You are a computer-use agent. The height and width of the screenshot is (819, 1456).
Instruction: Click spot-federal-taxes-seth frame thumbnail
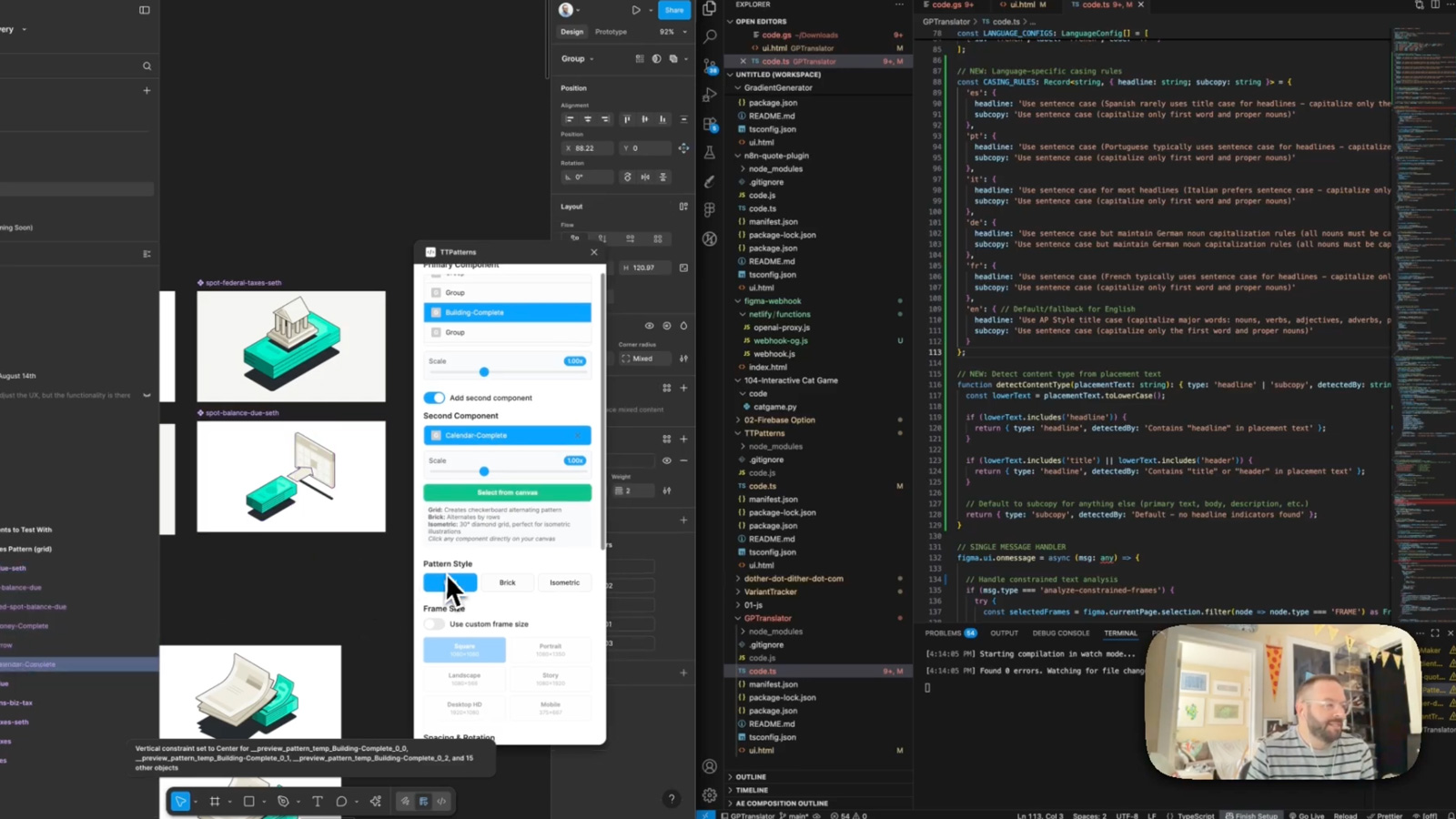291,346
